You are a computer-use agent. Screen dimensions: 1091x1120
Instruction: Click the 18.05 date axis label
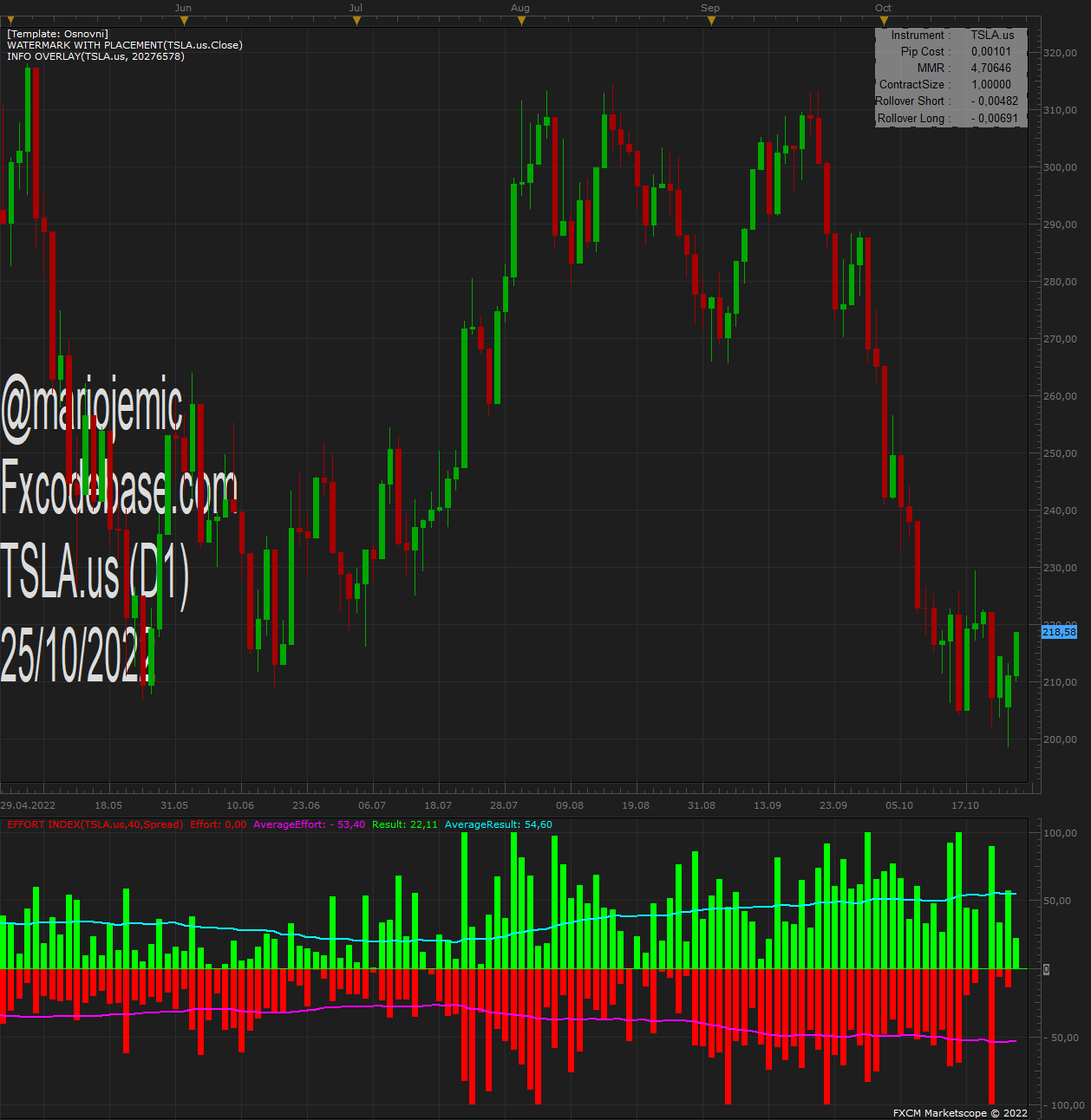[108, 805]
